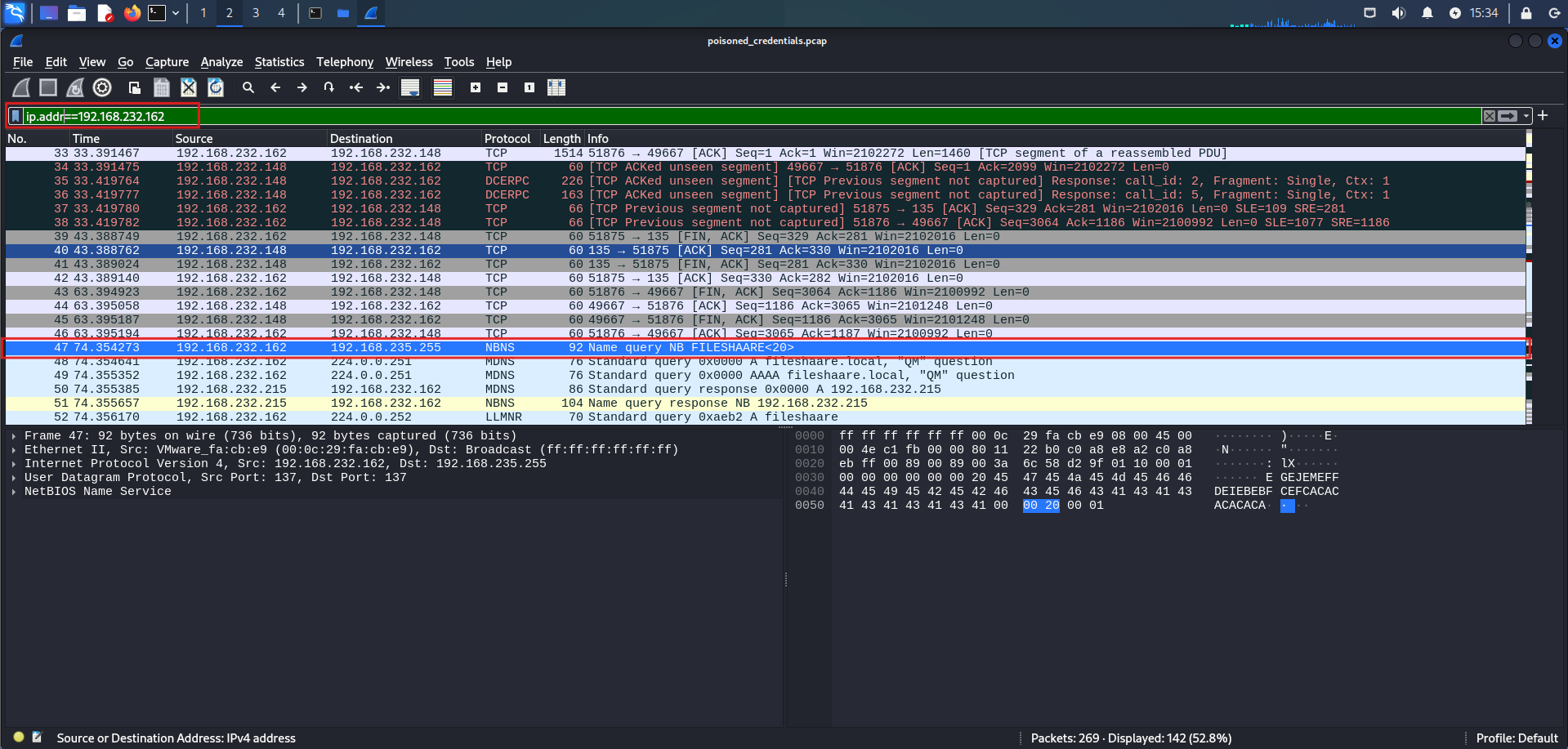Clear the display filter with X button

point(1490,116)
